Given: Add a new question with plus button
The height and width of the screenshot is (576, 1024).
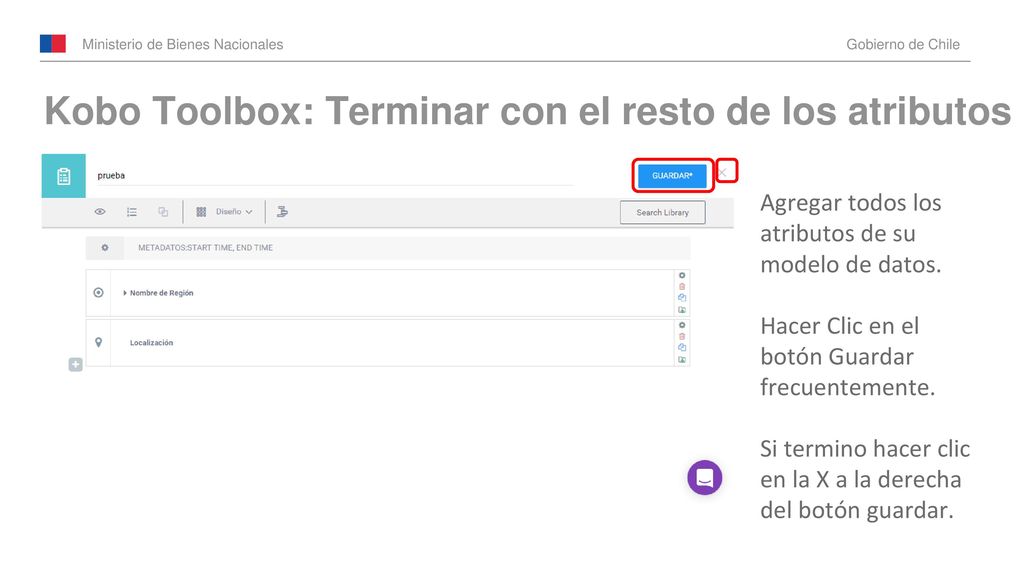Looking at the screenshot, I should [75, 364].
